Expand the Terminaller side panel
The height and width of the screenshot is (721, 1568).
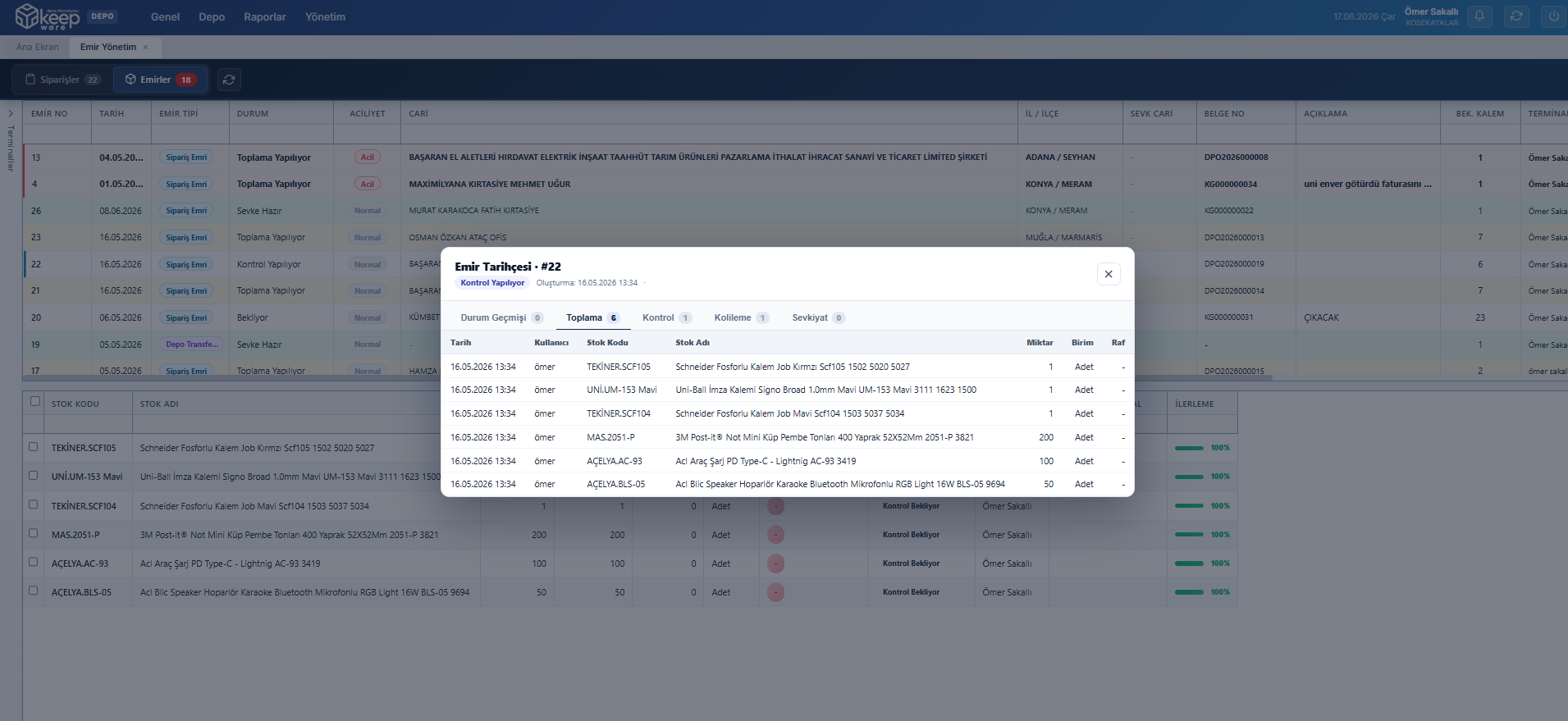coord(11,113)
